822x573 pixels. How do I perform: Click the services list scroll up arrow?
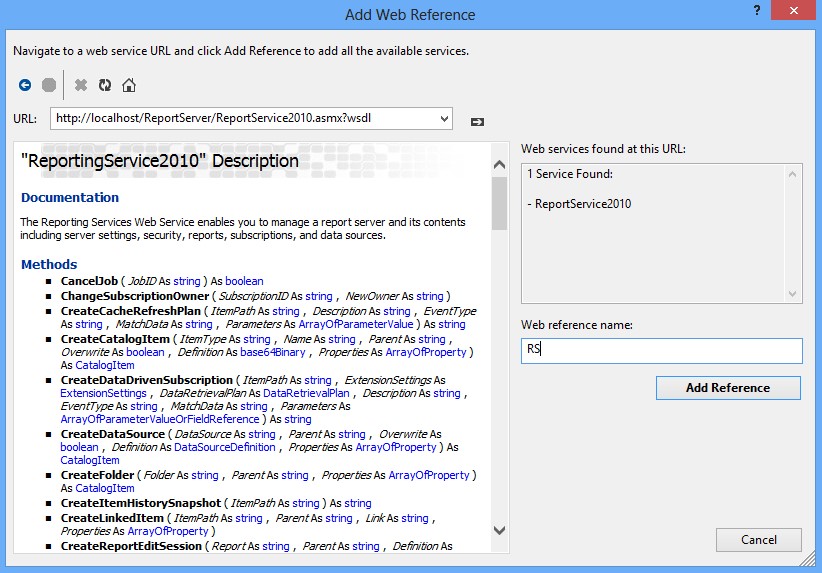[792, 174]
